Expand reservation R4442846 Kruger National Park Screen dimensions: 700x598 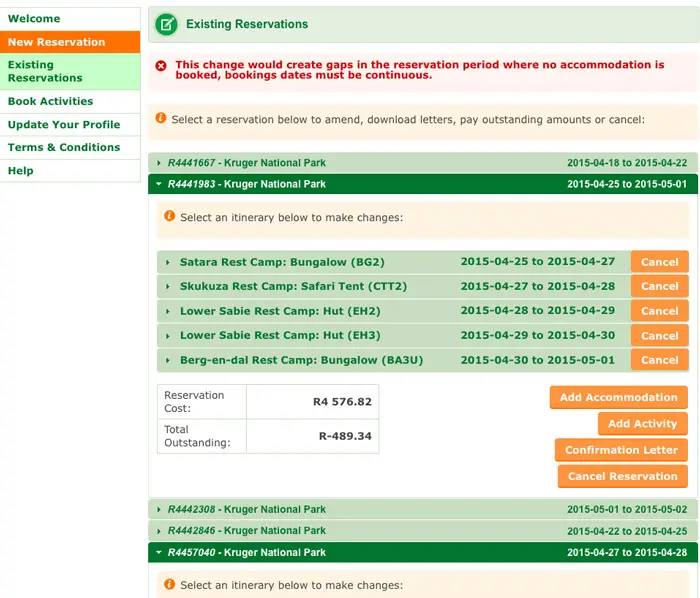[423, 531]
